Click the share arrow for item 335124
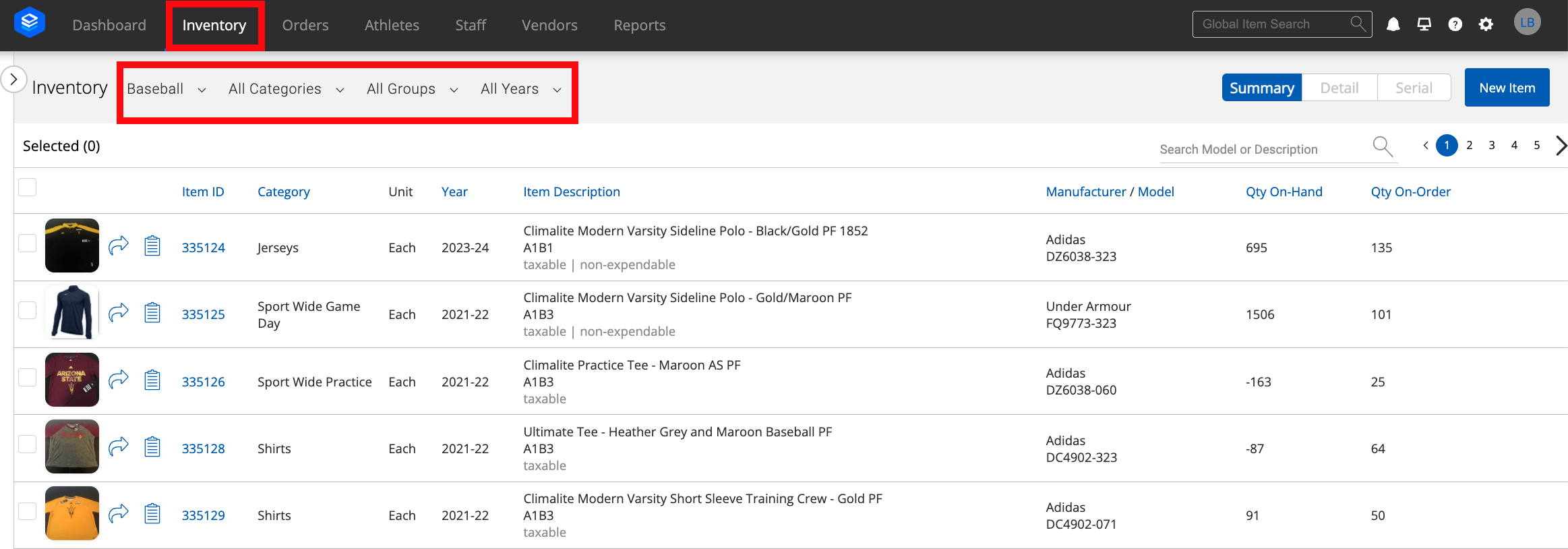 (x=119, y=245)
